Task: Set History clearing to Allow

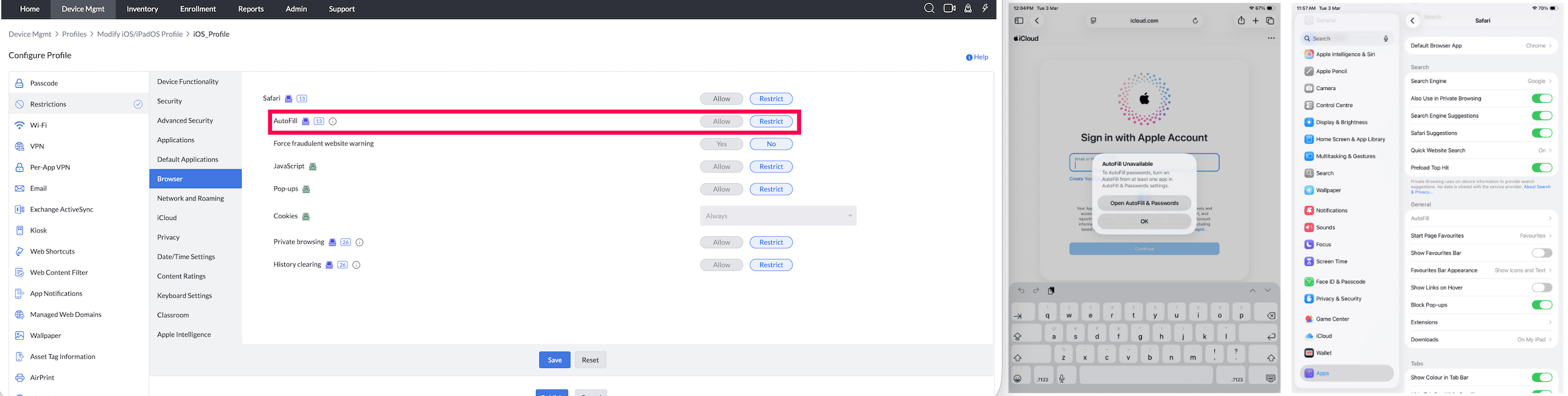Action: pos(721,265)
